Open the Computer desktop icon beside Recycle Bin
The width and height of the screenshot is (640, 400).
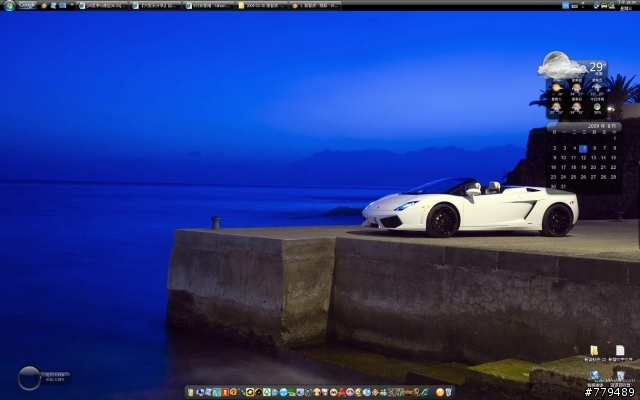point(595,375)
